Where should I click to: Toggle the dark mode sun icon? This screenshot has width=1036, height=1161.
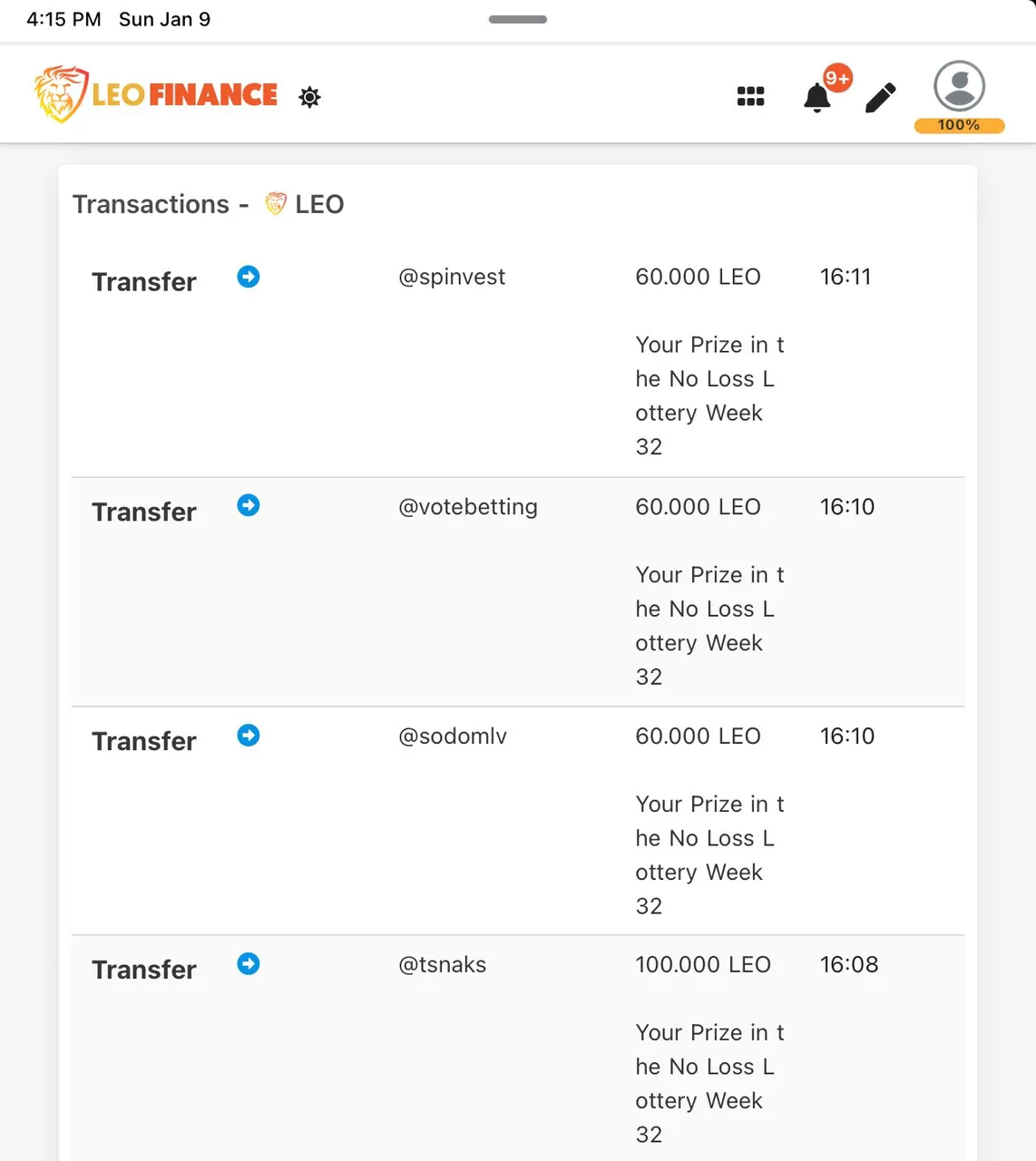(x=309, y=97)
